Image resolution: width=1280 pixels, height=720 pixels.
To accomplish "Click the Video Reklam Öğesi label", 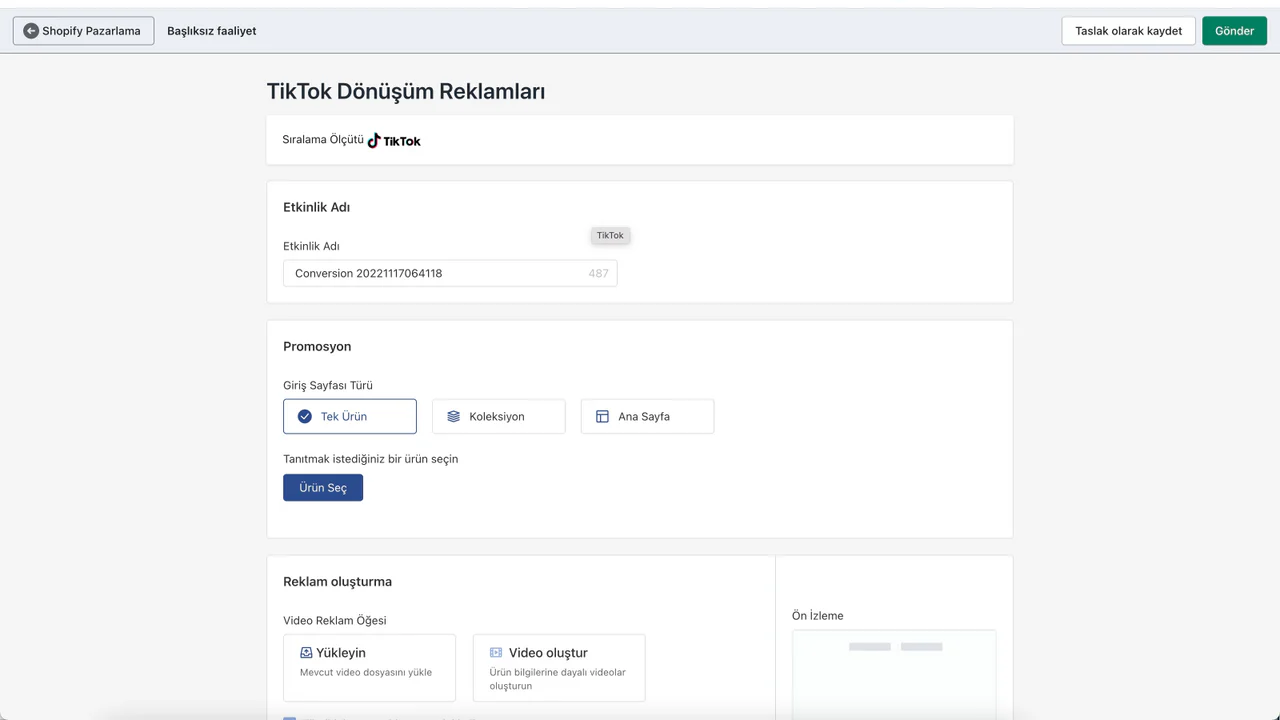I will 335,620.
